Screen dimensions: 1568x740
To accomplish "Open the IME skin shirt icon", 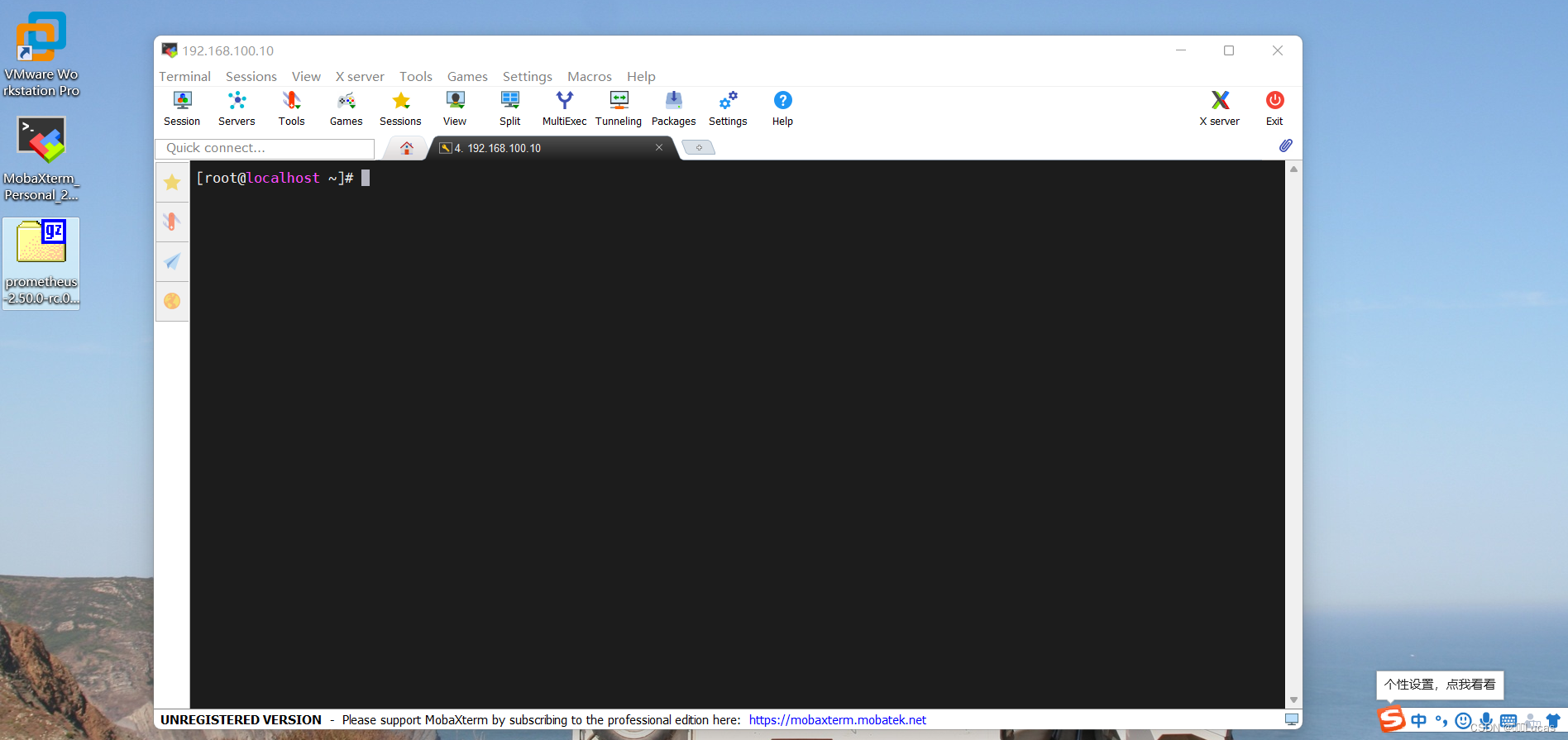I will (x=1553, y=721).
